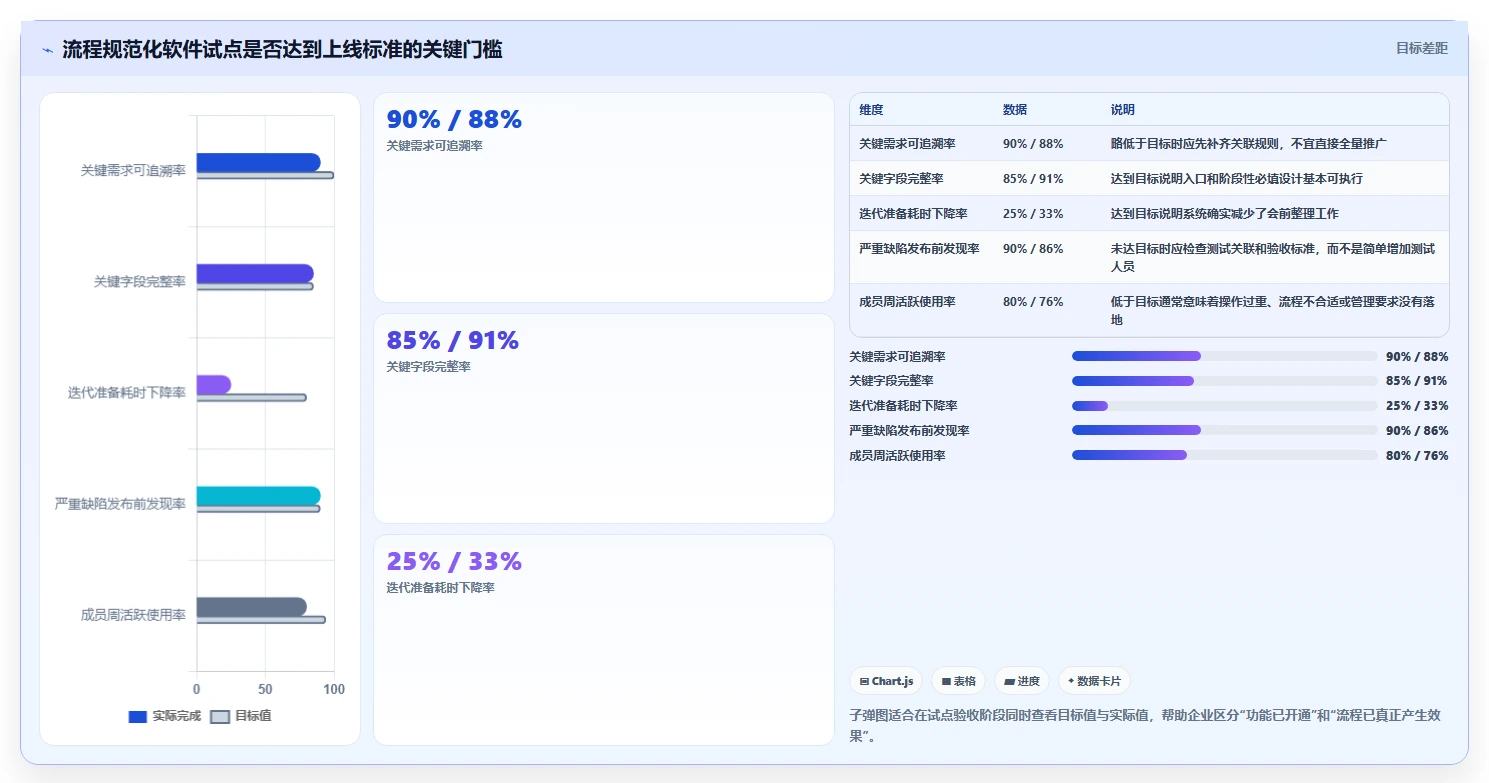
Task: Select the 数据卡片 tag
Action: [1094, 681]
